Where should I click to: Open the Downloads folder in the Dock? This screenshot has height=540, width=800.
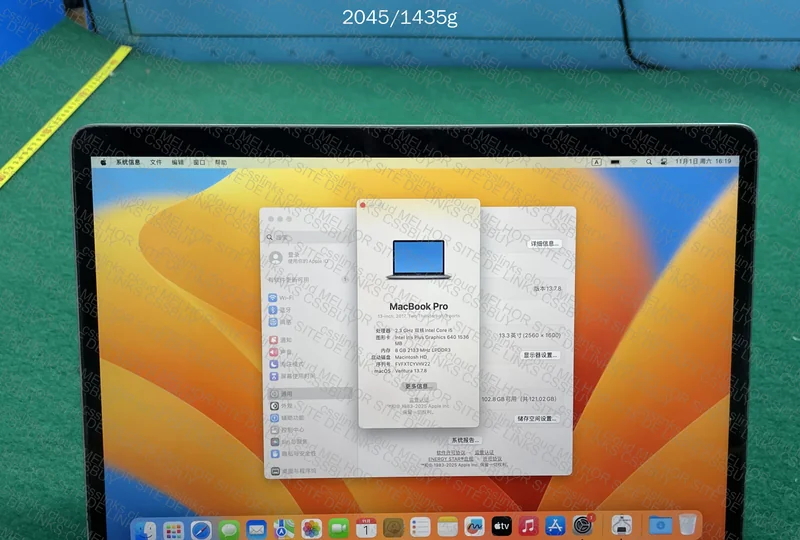tap(660, 524)
